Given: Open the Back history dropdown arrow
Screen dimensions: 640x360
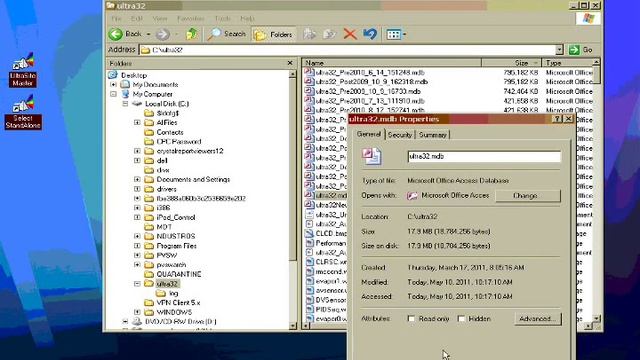Looking at the screenshot, I should click(x=148, y=34).
